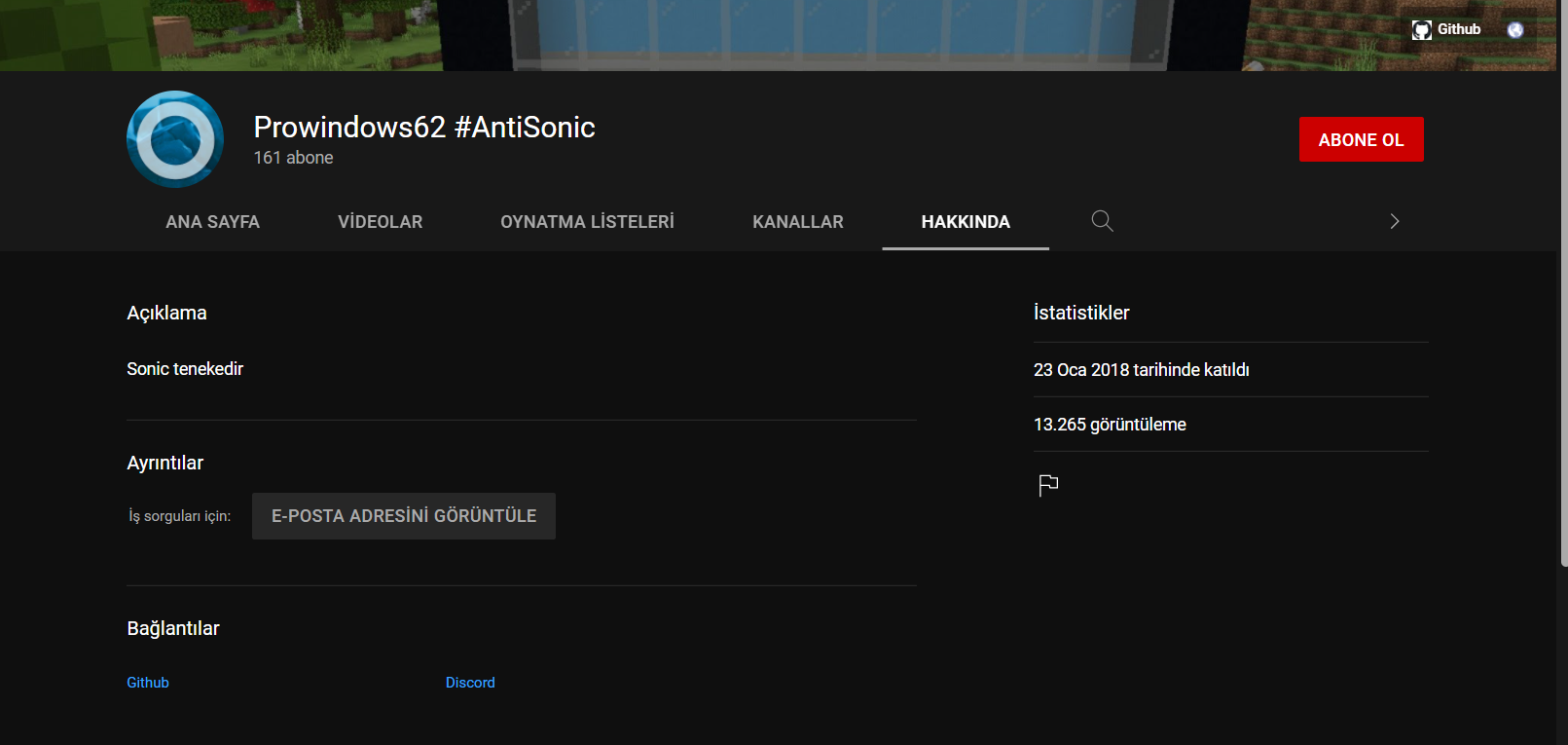Click the ABONE OL subscribe button
This screenshot has height=745, width=1568.
pyautogui.click(x=1361, y=139)
